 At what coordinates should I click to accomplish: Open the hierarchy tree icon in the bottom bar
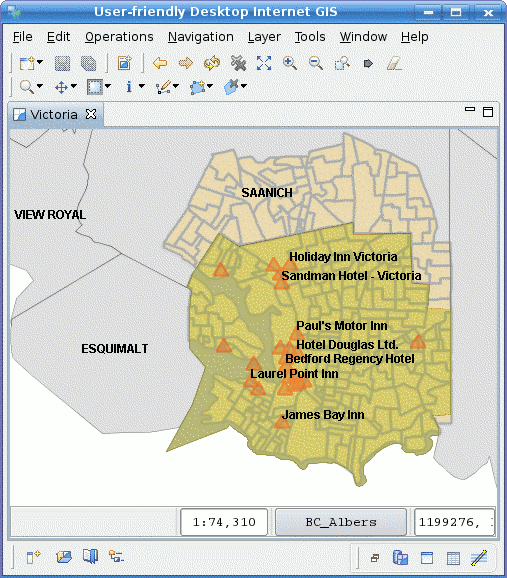click(x=116, y=556)
